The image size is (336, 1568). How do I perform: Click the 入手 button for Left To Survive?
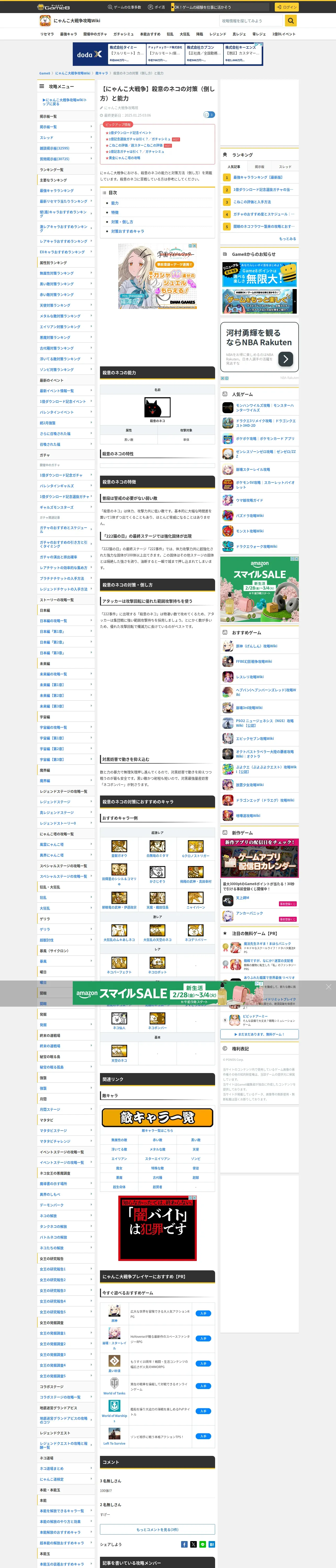(204, 1436)
